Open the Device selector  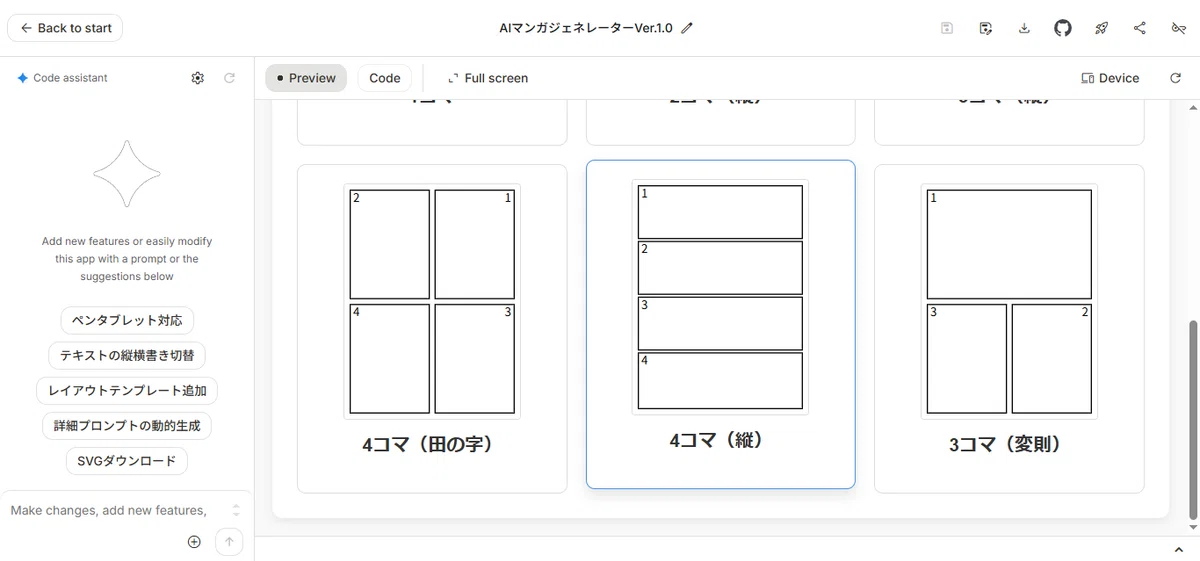[x=1110, y=78]
